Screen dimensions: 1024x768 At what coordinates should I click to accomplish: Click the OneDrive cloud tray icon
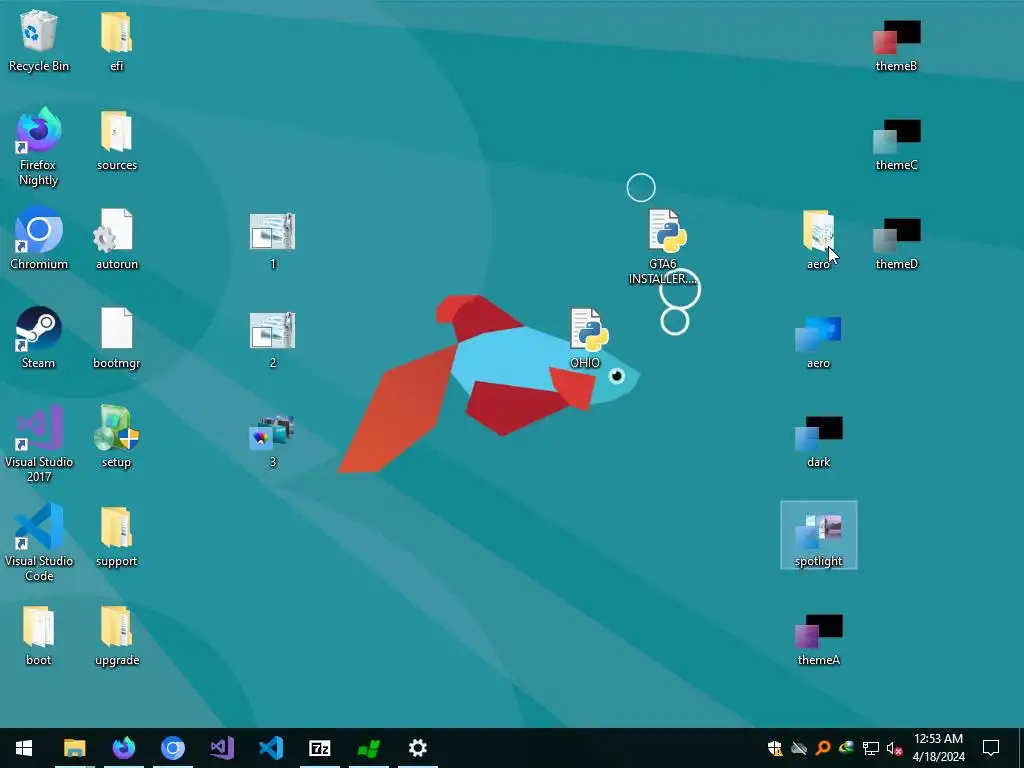799,748
